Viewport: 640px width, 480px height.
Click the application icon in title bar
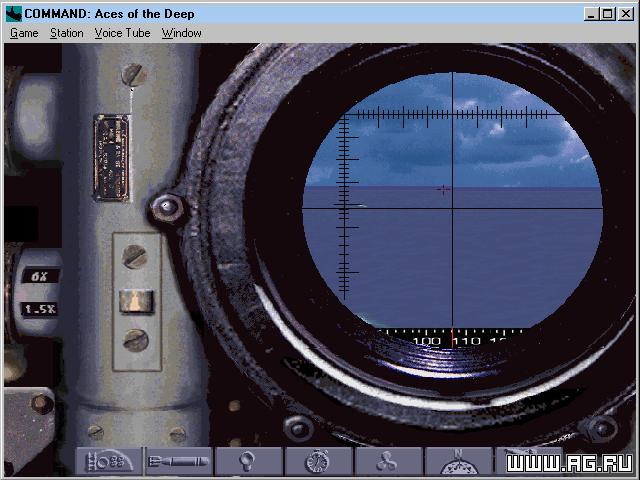[14, 14]
